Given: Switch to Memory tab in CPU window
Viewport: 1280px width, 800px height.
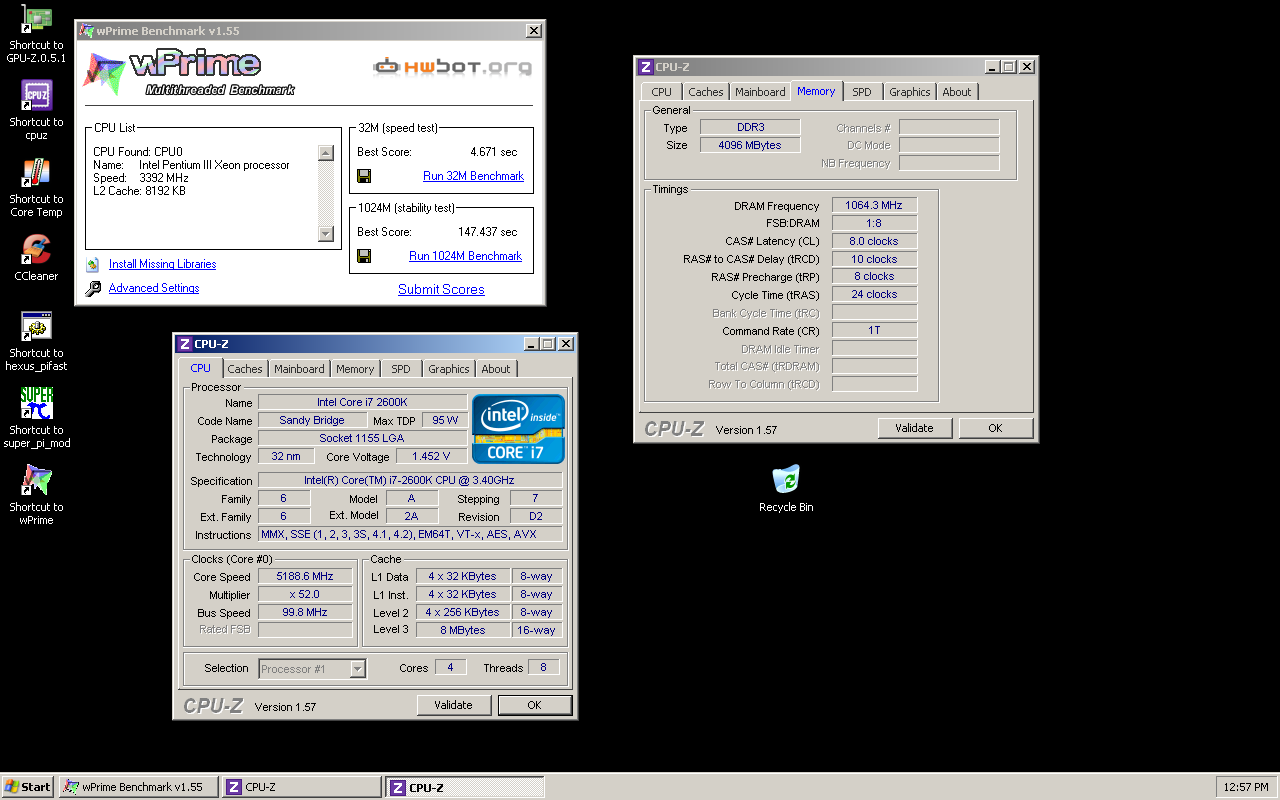Looking at the screenshot, I should pos(355,369).
